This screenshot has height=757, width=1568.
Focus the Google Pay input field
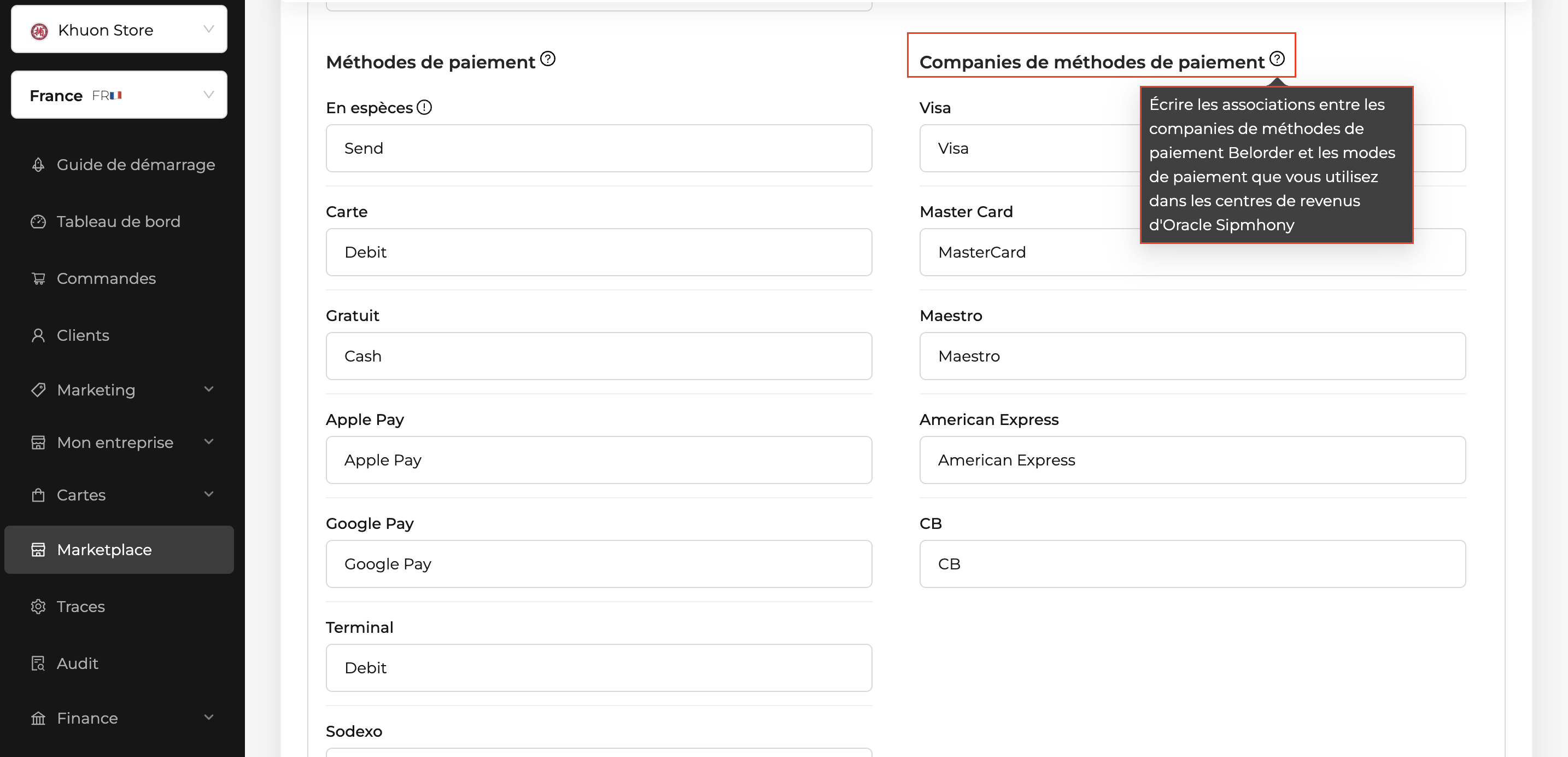[x=599, y=564]
